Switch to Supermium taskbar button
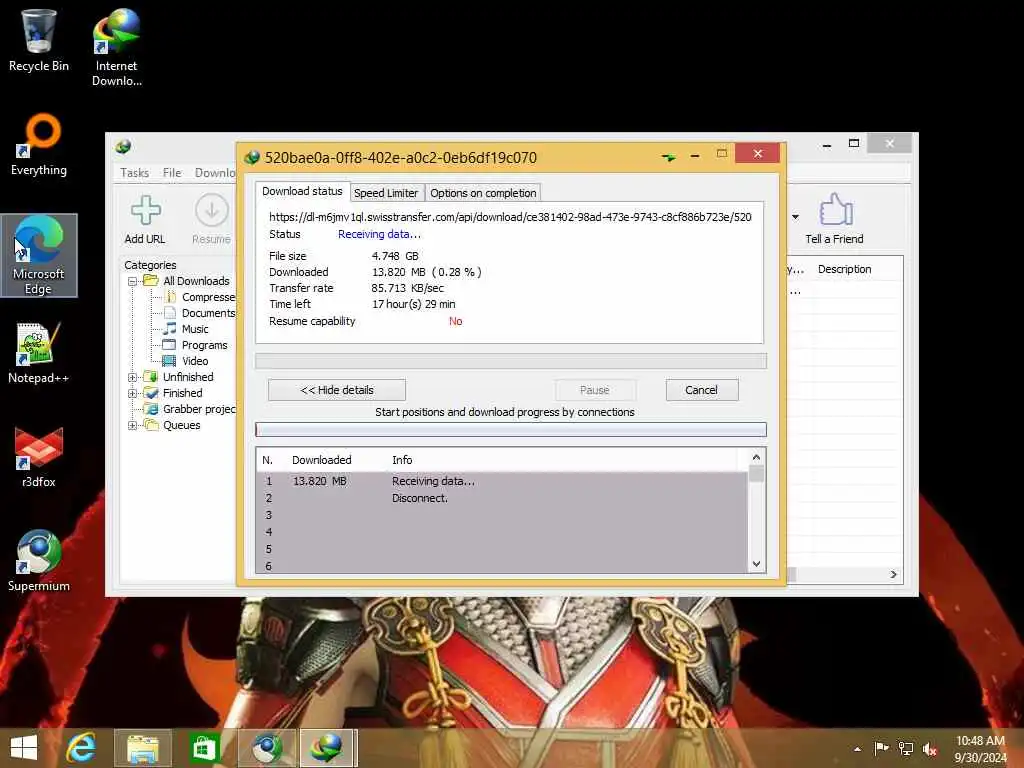 tap(267, 748)
